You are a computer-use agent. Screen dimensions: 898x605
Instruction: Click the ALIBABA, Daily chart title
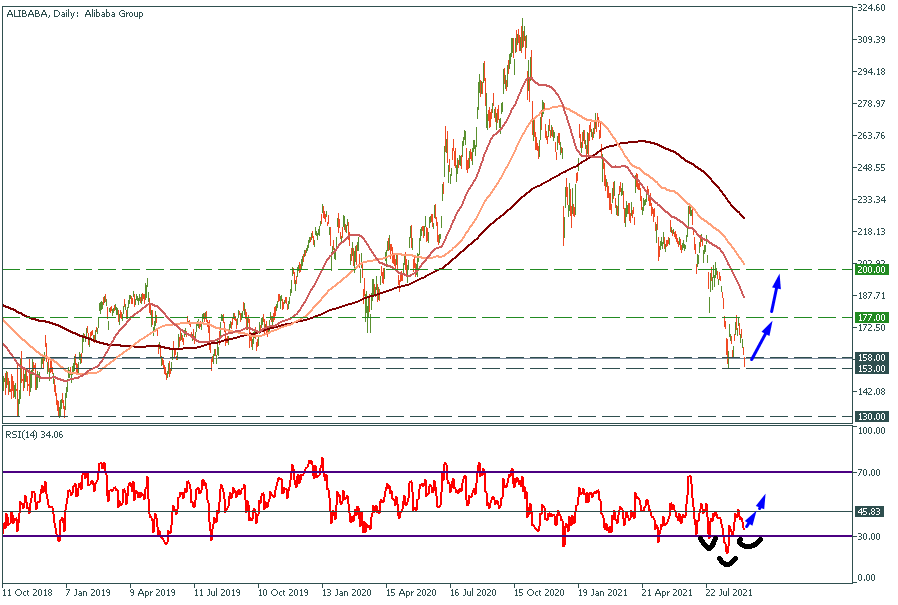coord(75,14)
